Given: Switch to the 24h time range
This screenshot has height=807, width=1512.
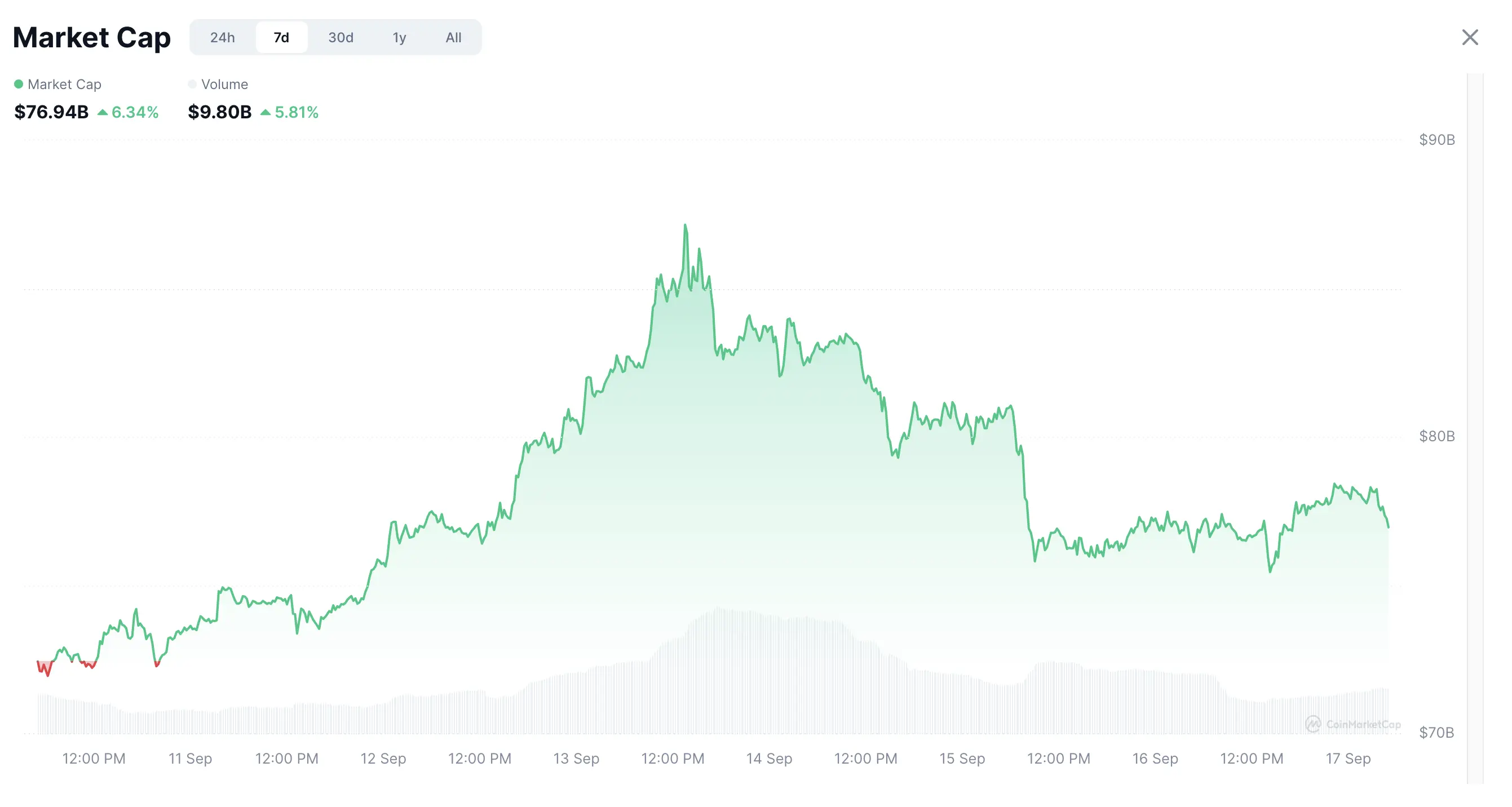Looking at the screenshot, I should point(223,37).
